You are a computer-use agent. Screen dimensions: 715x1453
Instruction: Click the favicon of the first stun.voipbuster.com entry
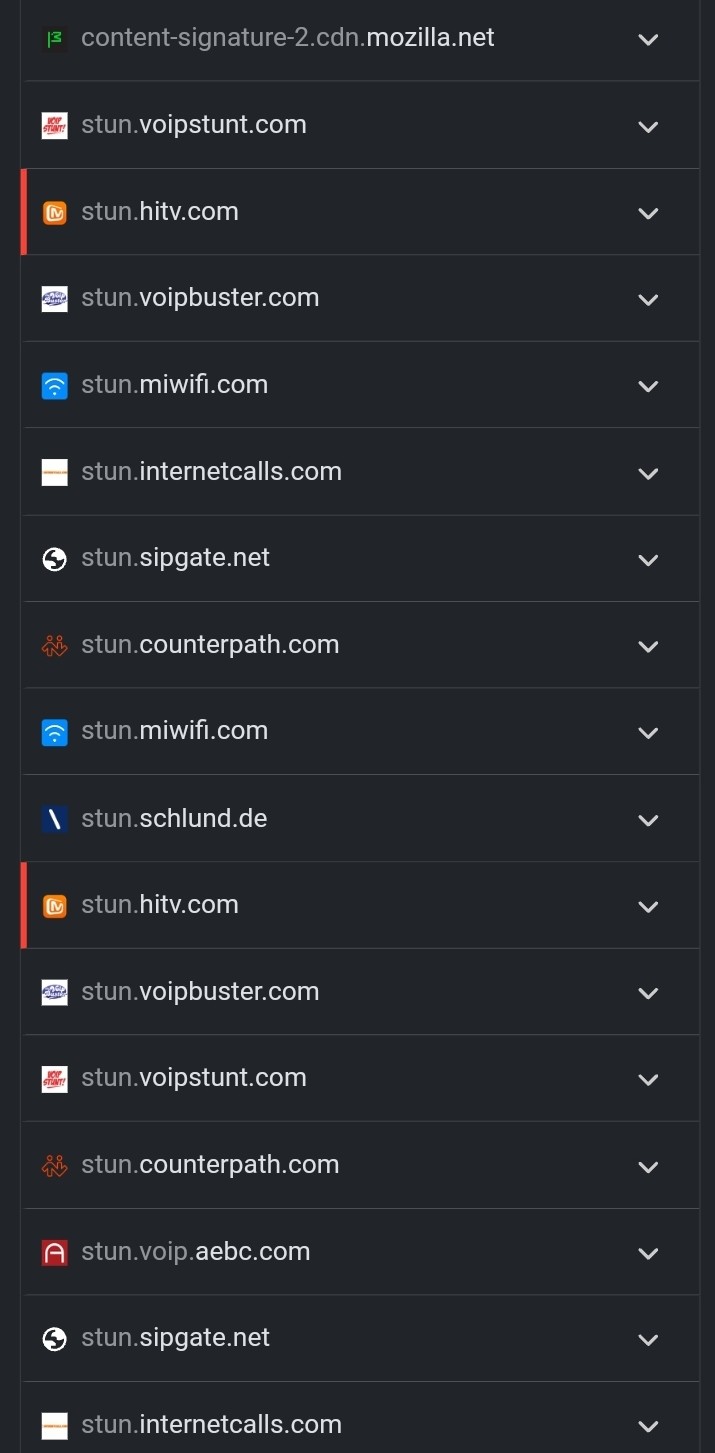click(54, 298)
